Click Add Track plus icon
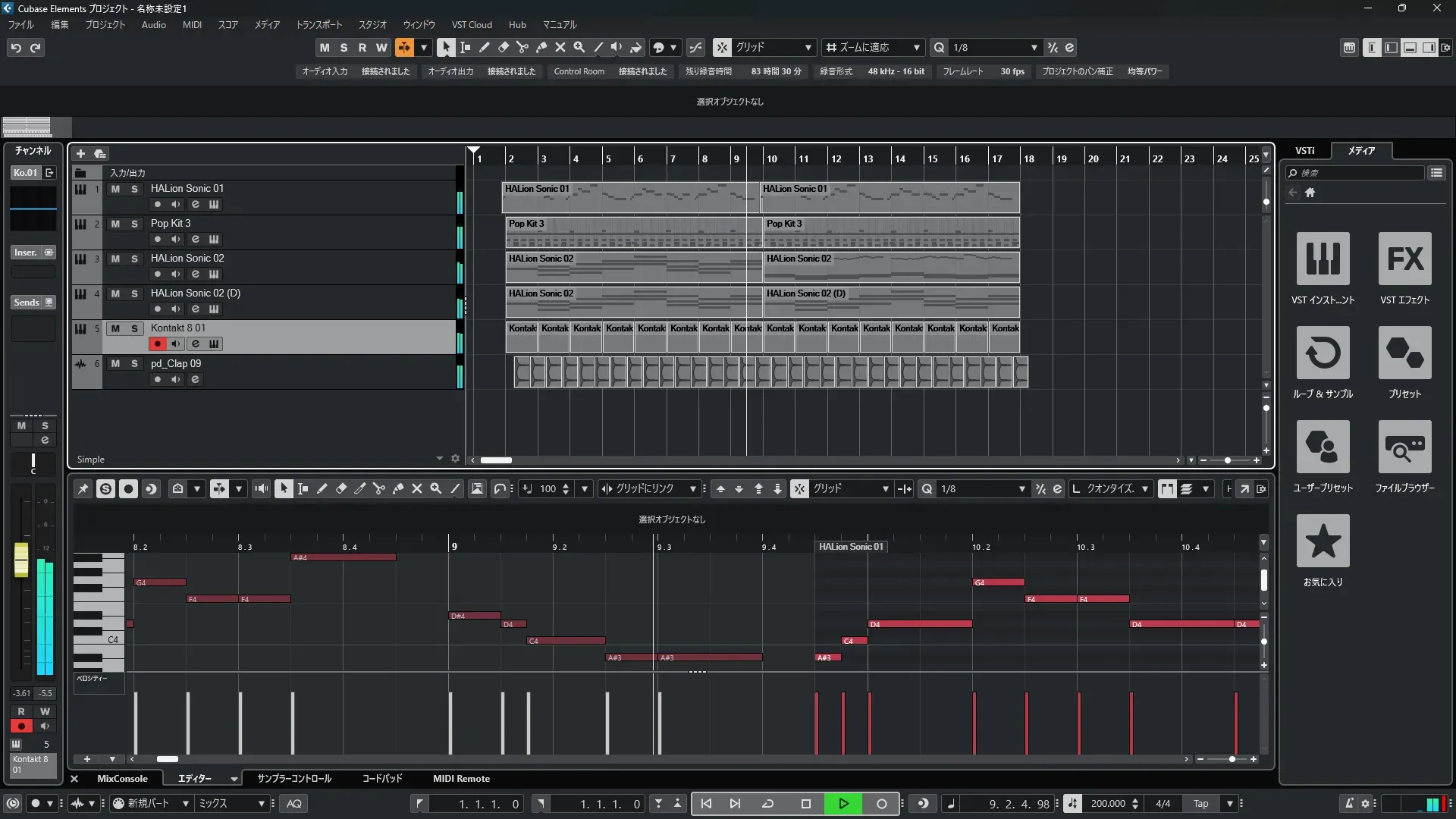Viewport: 1456px width, 819px height. coord(80,154)
